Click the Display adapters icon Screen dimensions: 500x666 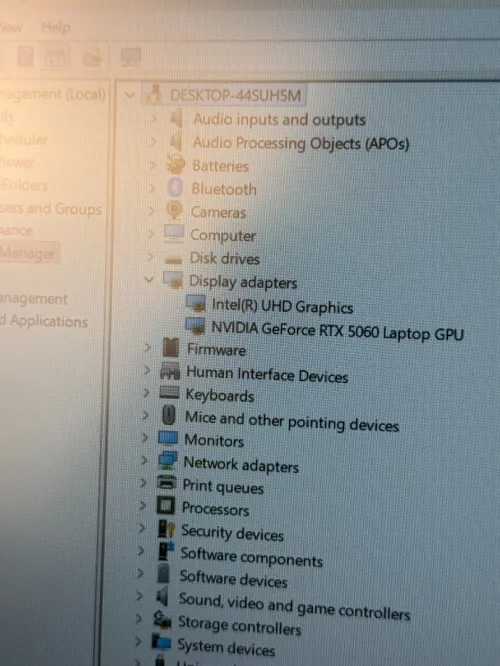pos(173,280)
